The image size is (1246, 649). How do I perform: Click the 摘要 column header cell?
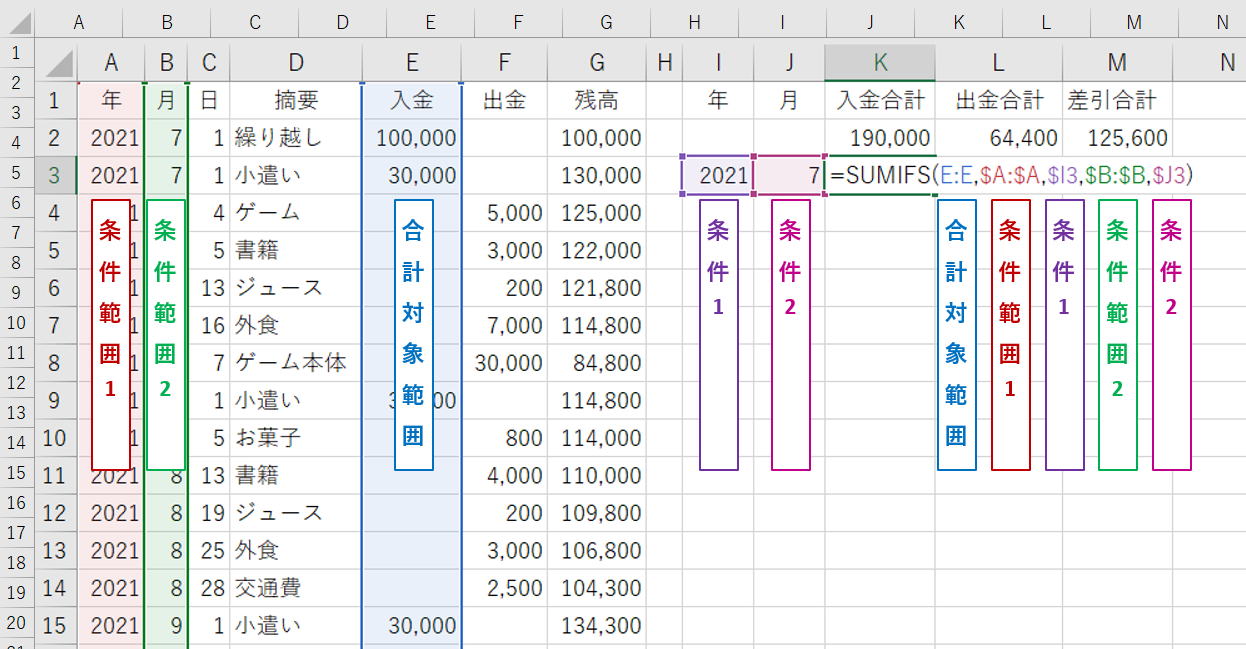click(x=296, y=99)
